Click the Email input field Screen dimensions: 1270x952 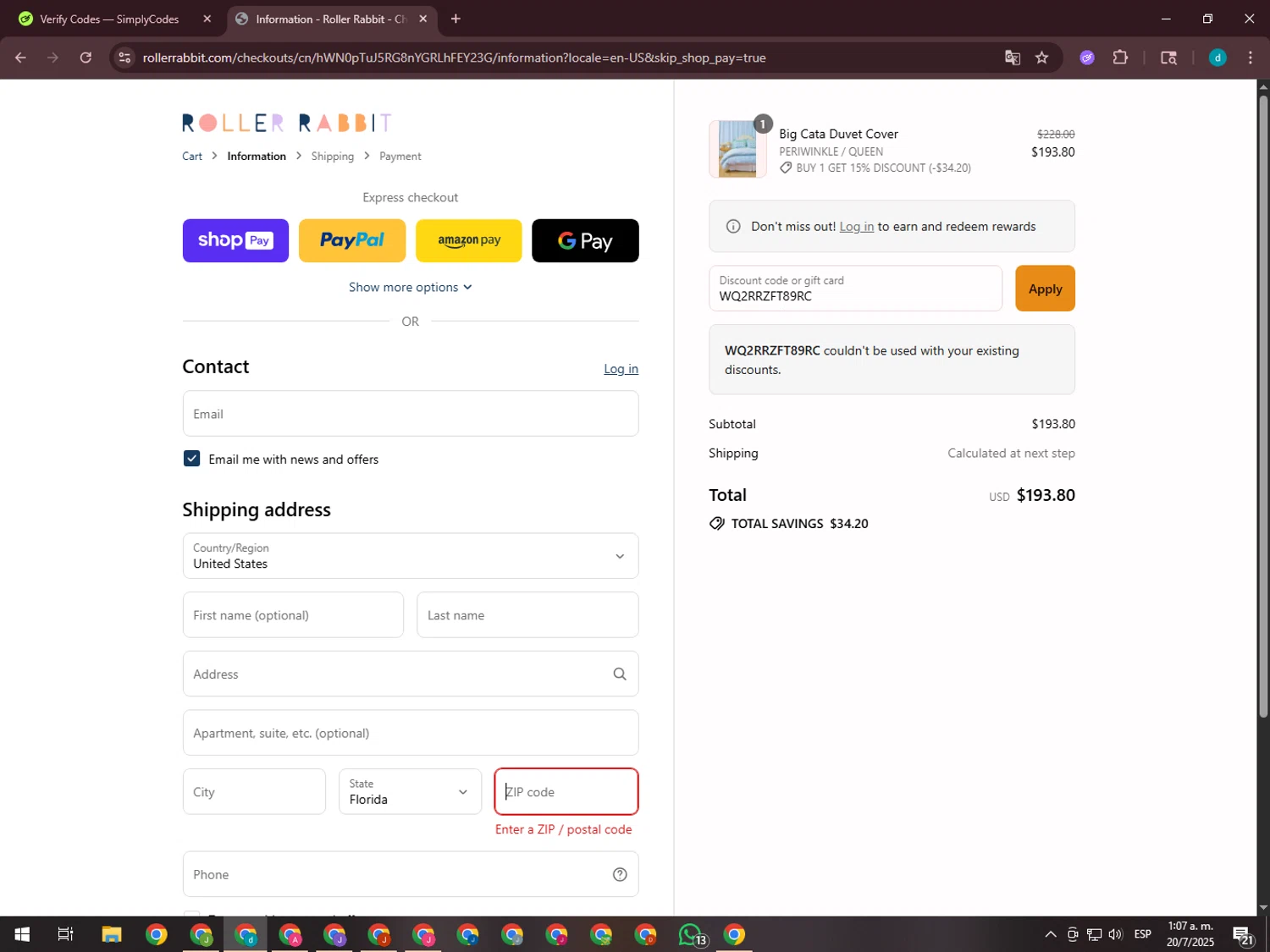(411, 414)
